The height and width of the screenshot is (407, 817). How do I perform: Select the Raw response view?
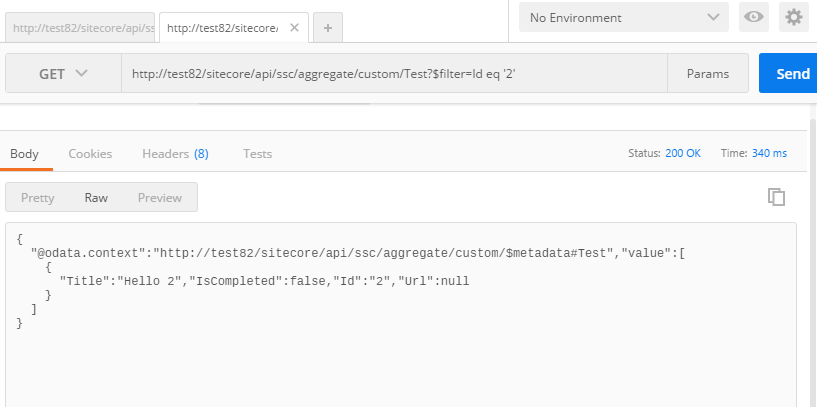(96, 198)
